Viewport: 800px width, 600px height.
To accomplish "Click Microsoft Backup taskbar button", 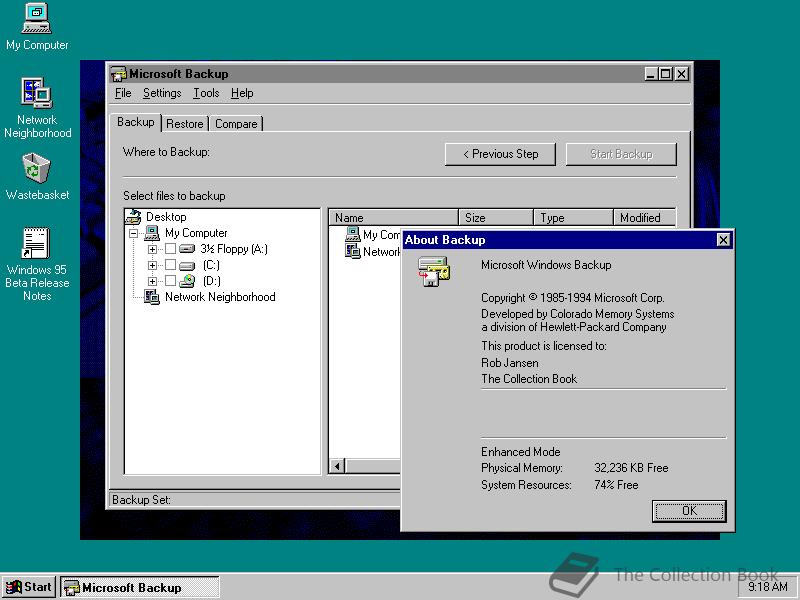I will coord(140,588).
